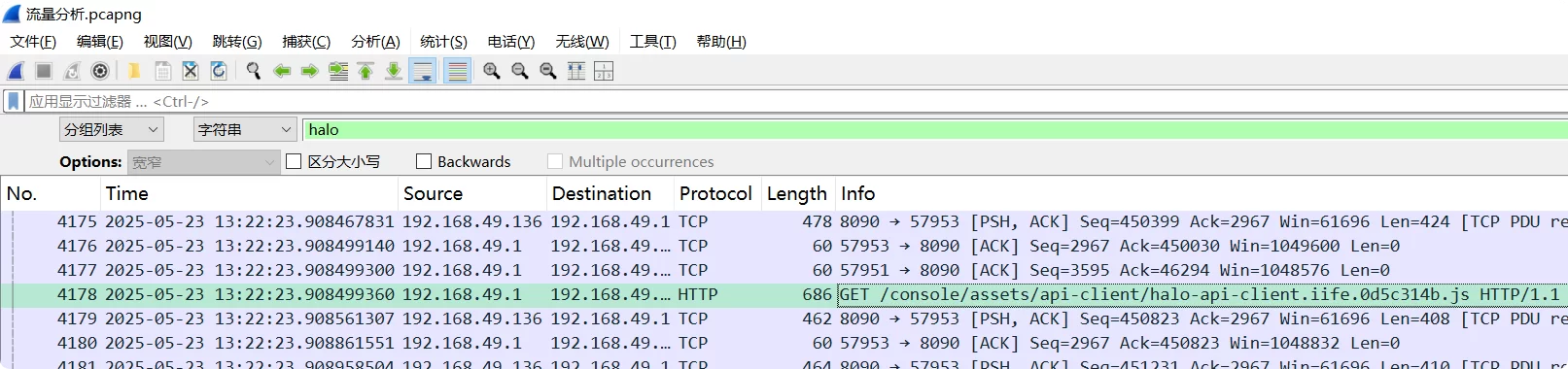Jump to the first packet
Viewport: 1568px width, 369px height.
tap(366, 71)
